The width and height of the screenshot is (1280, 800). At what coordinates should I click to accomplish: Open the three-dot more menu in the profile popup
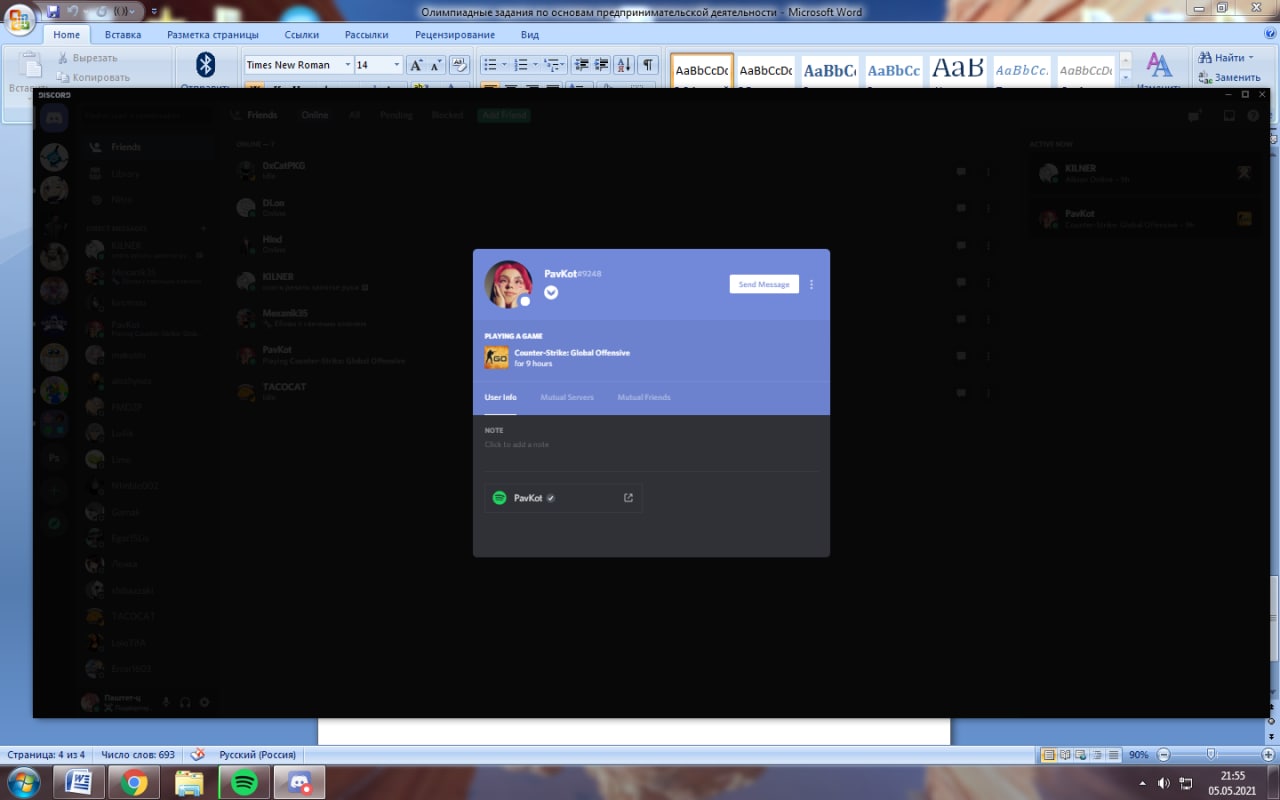pos(811,285)
